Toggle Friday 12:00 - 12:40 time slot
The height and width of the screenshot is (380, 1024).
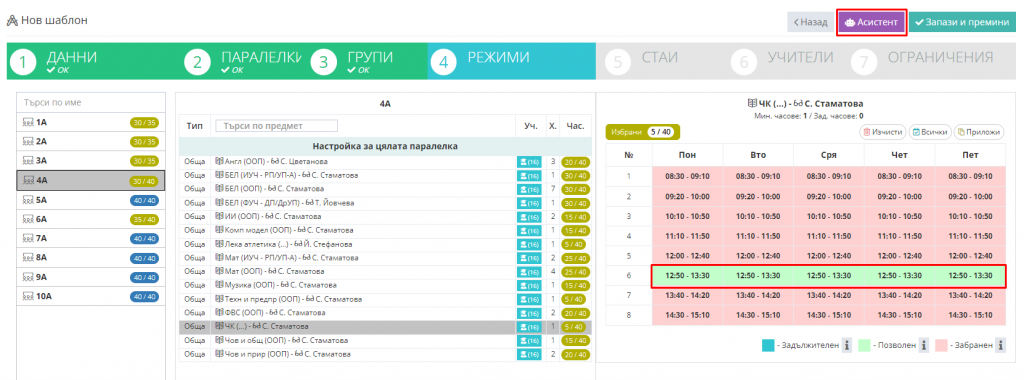(x=970, y=255)
